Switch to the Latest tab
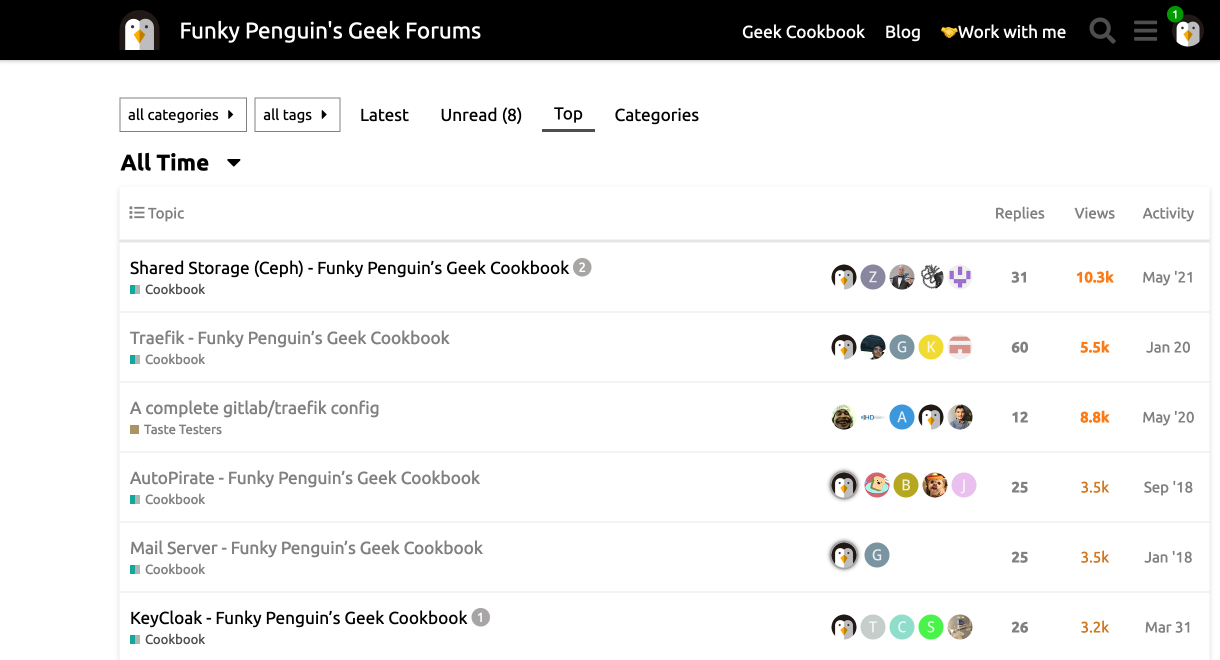The width and height of the screenshot is (1220, 660). [x=384, y=115]
